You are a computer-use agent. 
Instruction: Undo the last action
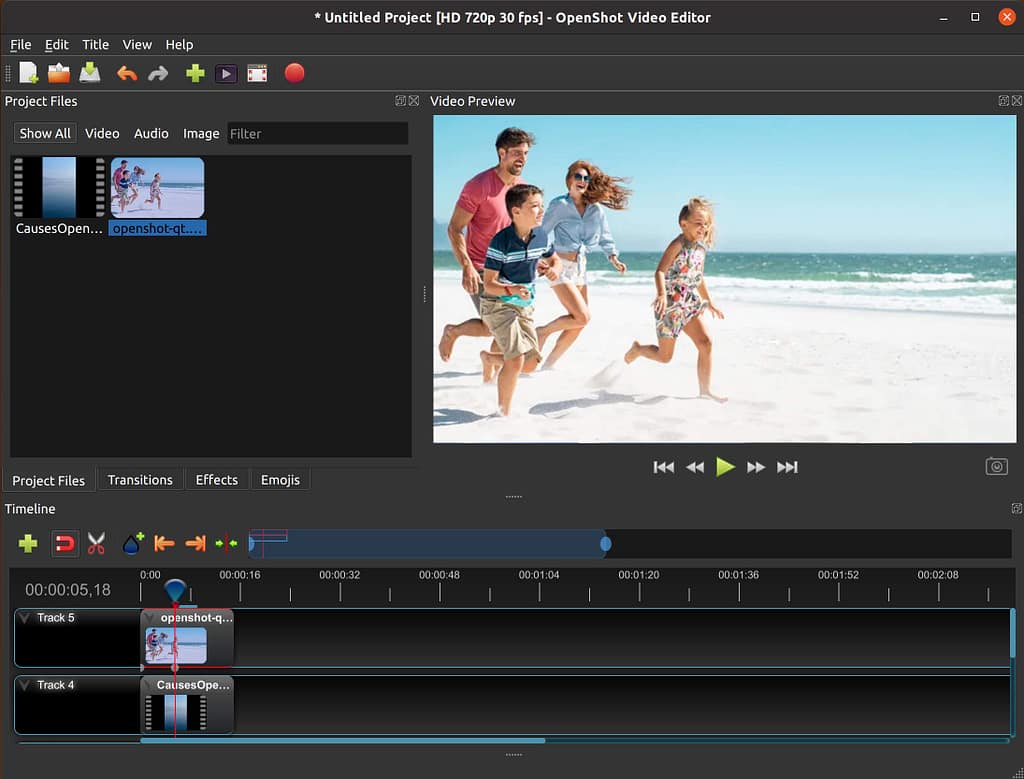tap(128, 73)
